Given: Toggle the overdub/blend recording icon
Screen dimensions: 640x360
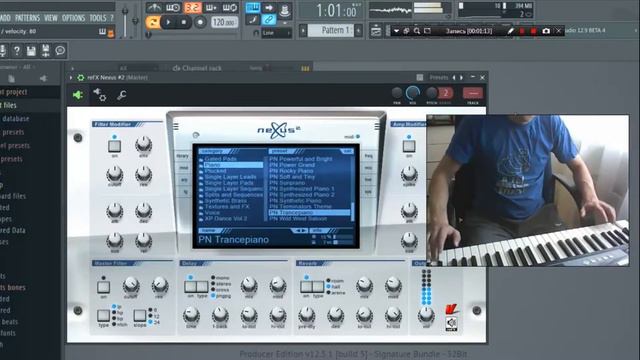Looking at the screenshot, I should click(x=211, y=7).
